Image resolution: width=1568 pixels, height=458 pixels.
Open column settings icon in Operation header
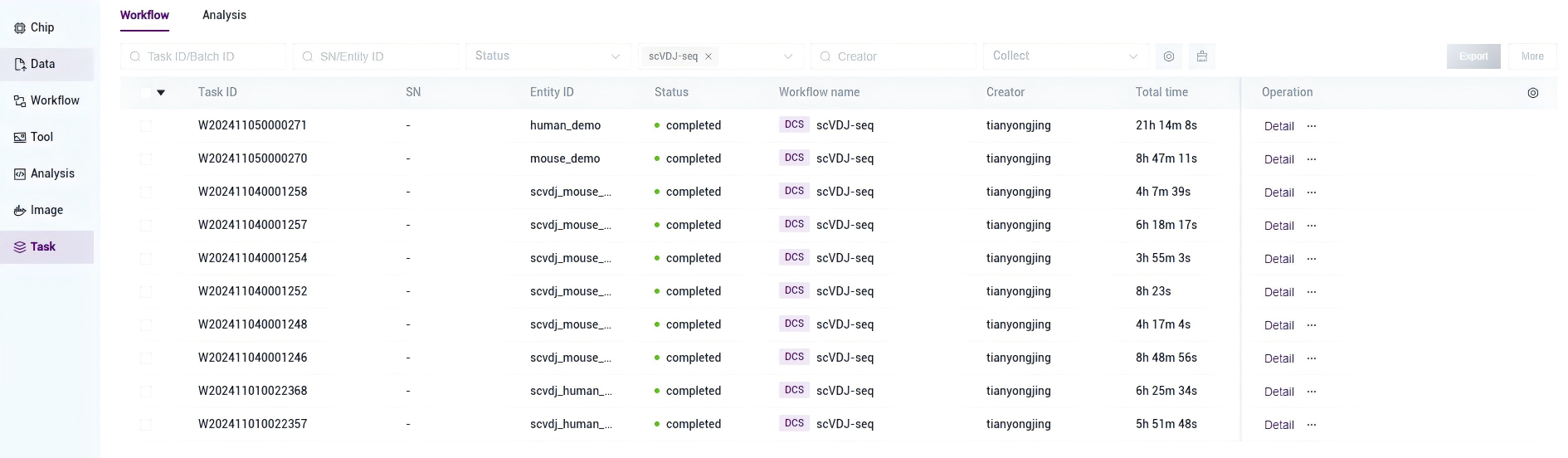pos(1532,93)
